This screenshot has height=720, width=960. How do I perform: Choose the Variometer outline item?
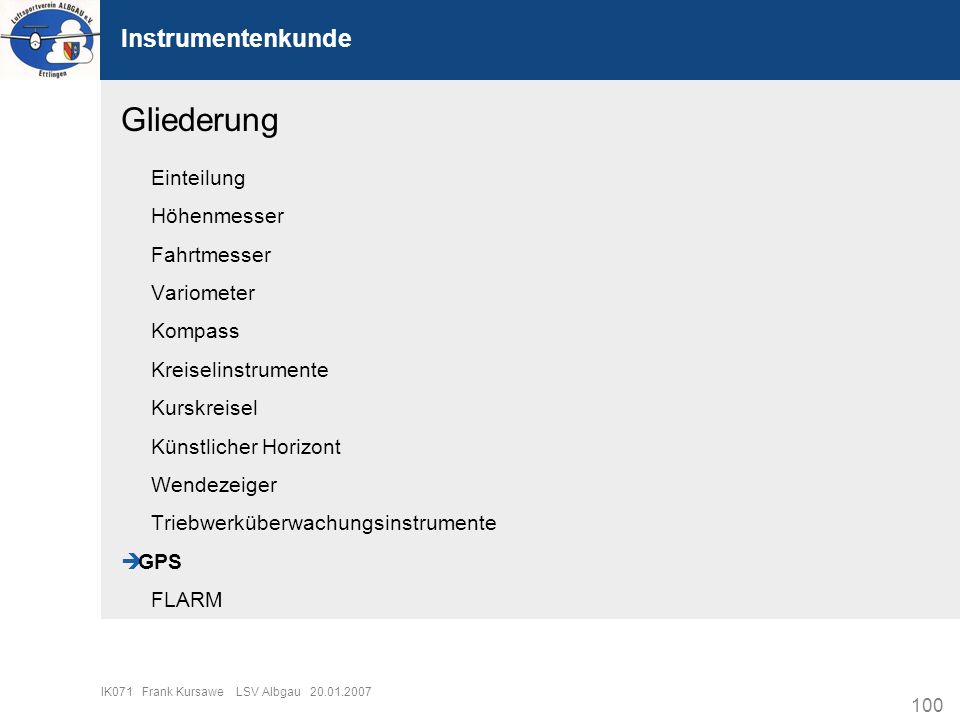click(203, 293)
